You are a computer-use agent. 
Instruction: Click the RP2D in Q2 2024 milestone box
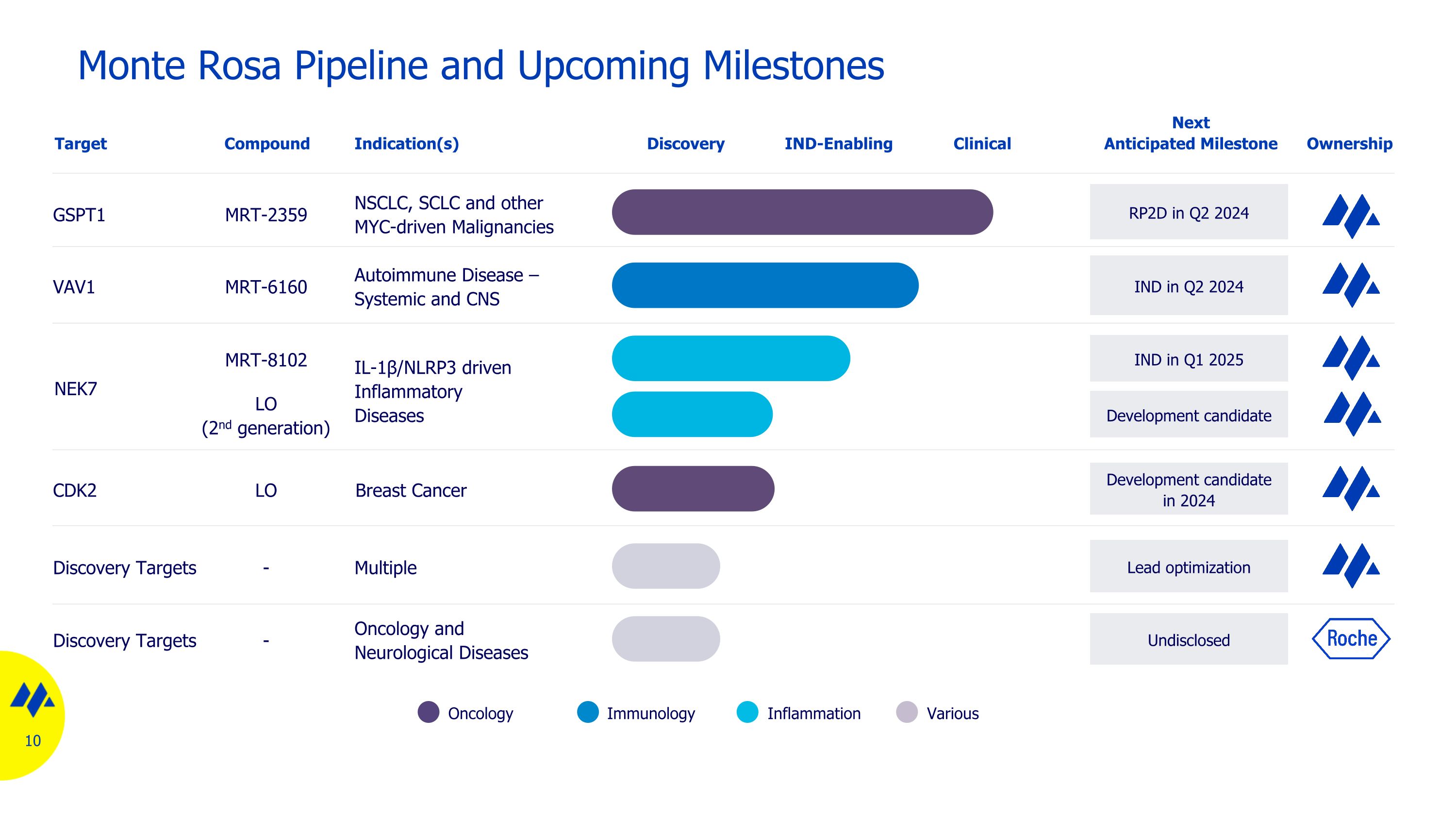point(1188,212)
